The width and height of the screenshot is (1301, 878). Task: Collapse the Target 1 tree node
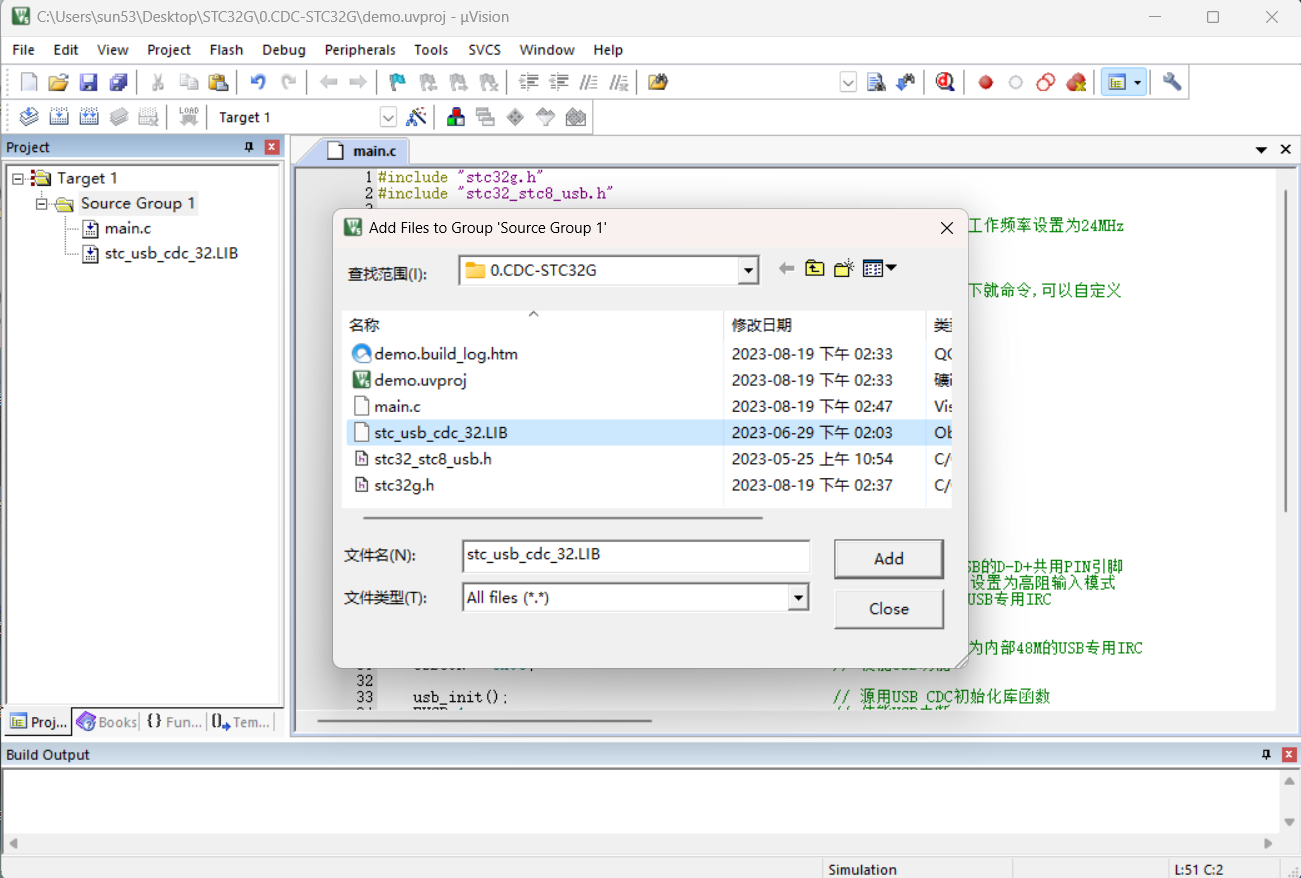pos(18,178)
